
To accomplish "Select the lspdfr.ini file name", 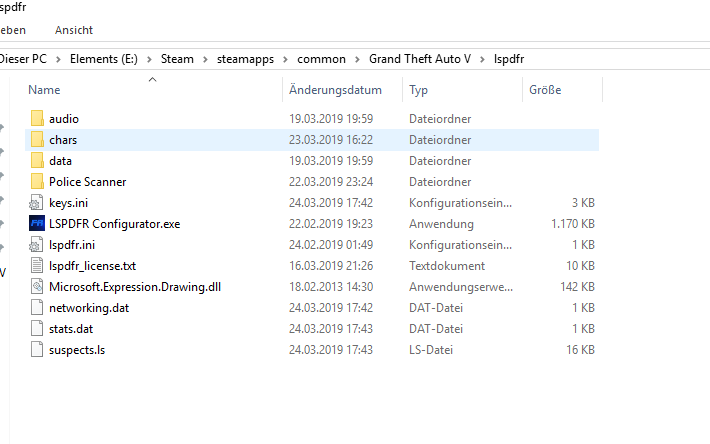I will 72,245.
